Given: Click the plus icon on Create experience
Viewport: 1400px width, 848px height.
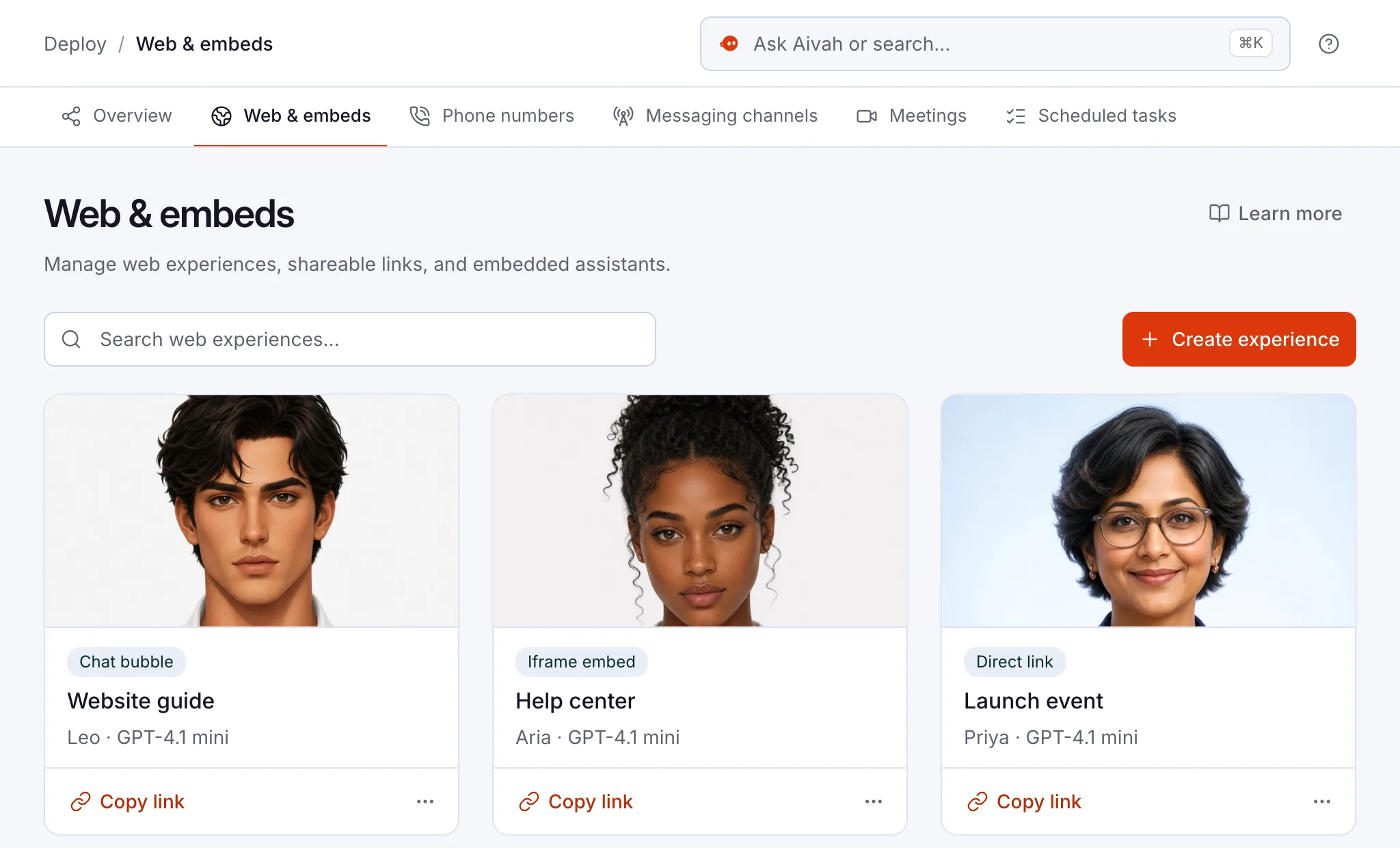Looking at the screenshot, I should point(1150,339).
